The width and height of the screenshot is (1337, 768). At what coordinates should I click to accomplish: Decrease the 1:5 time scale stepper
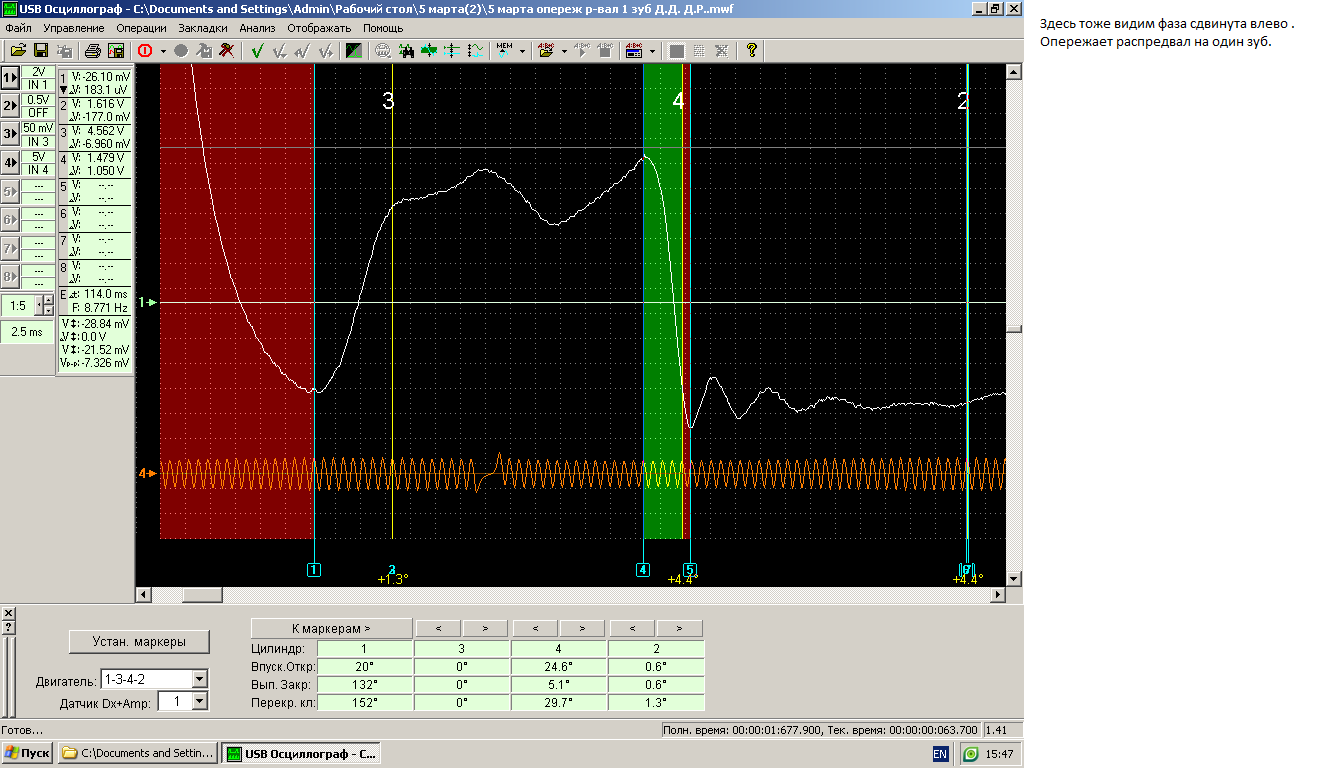point(48,311)
